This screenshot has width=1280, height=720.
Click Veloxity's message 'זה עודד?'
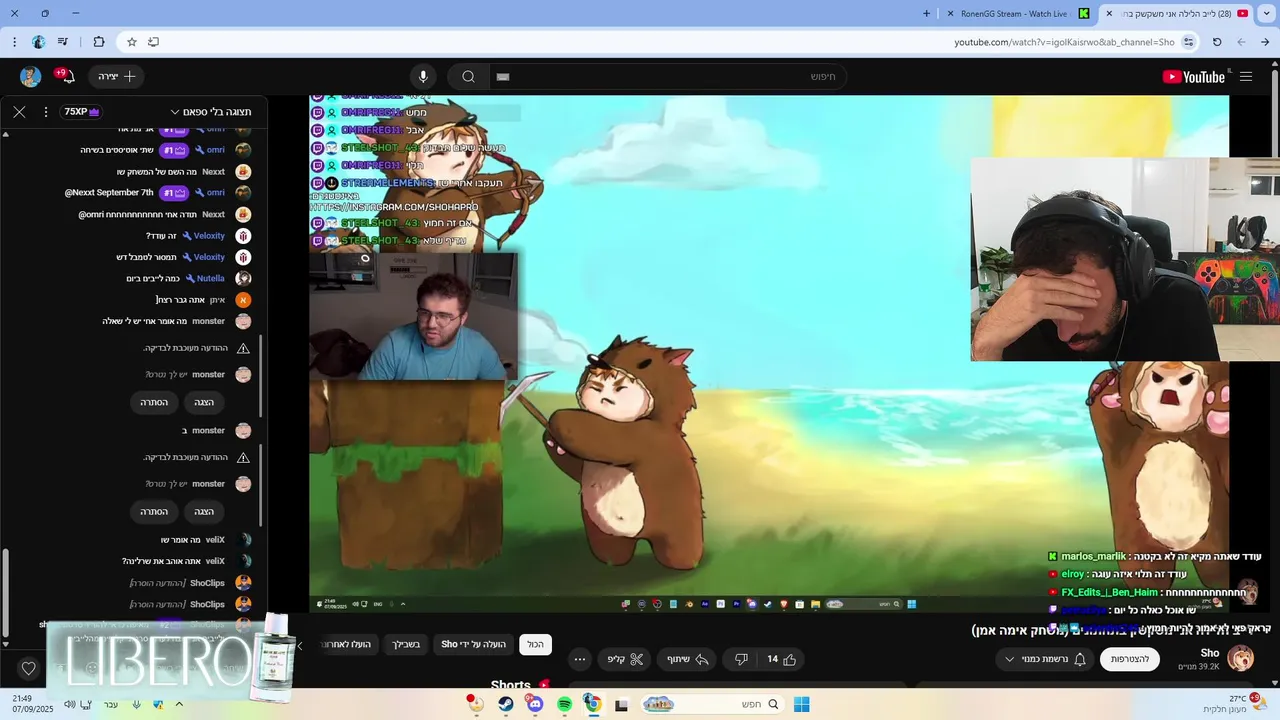click(x=161, y=236)
